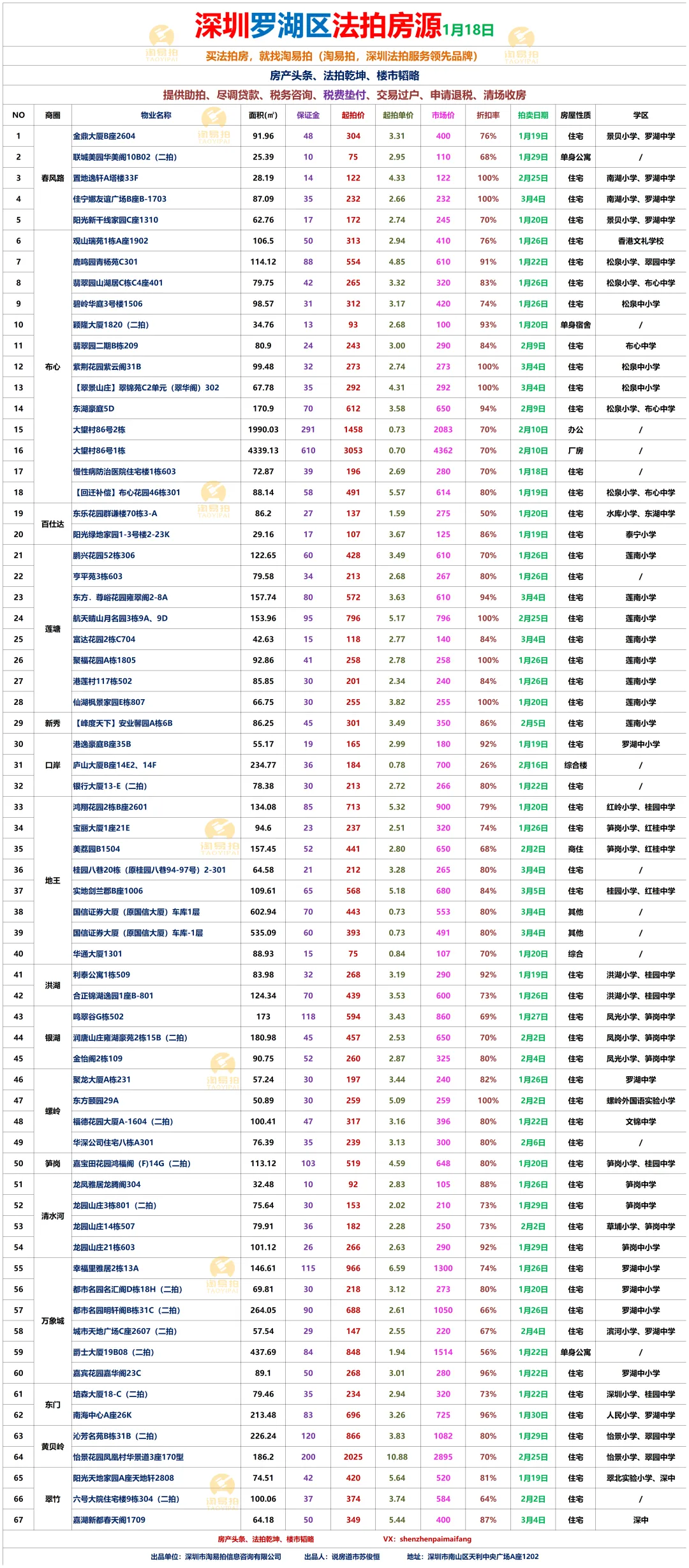Open property 联城美园华美阁10B02（二拍）
This screenshot has height=1568, width=689.
[x=125, y=157]
